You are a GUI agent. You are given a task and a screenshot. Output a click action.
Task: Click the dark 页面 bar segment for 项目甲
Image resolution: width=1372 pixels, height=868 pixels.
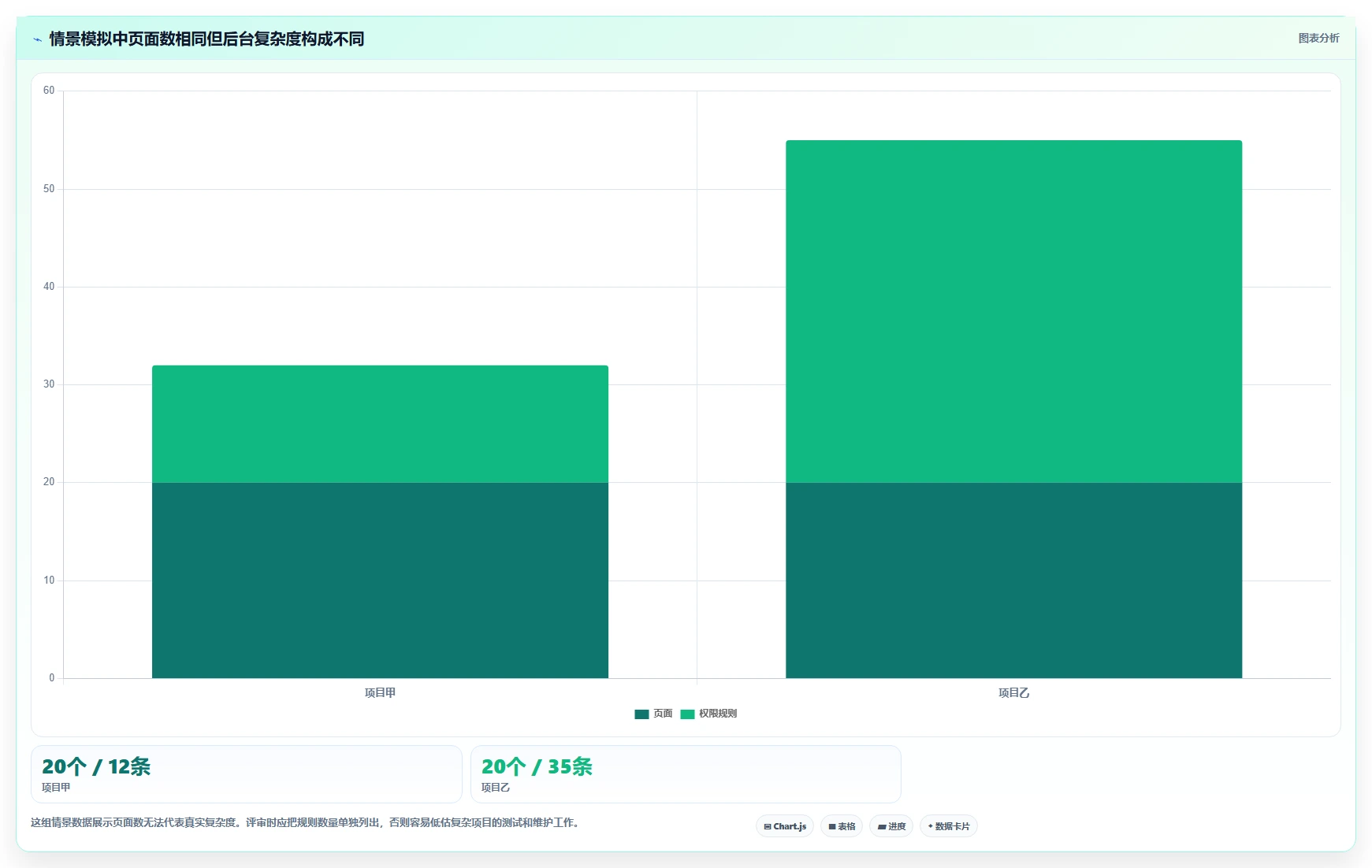click(x=380, y=580)
